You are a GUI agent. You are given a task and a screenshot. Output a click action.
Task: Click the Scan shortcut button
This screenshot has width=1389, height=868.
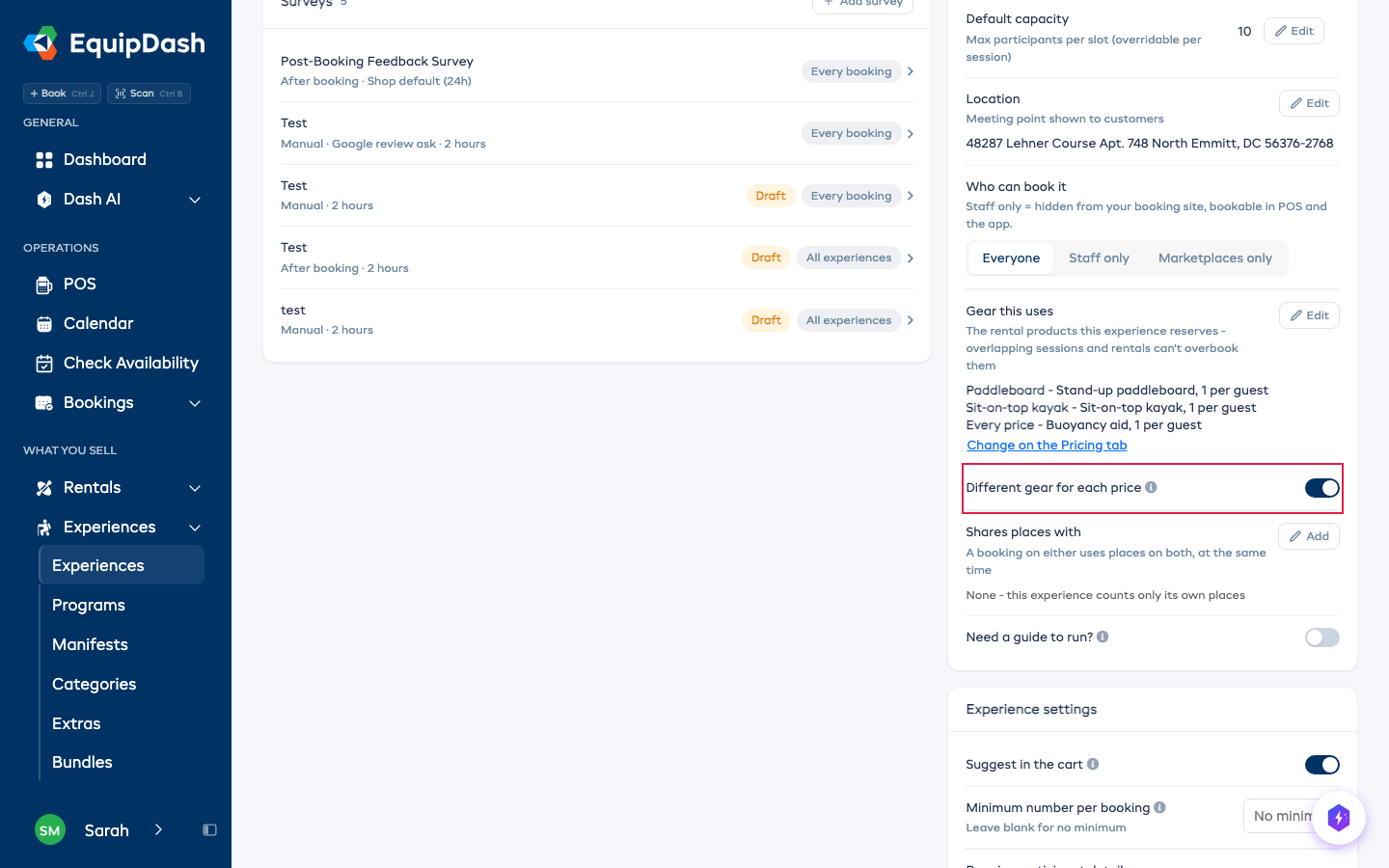point(149,94)
